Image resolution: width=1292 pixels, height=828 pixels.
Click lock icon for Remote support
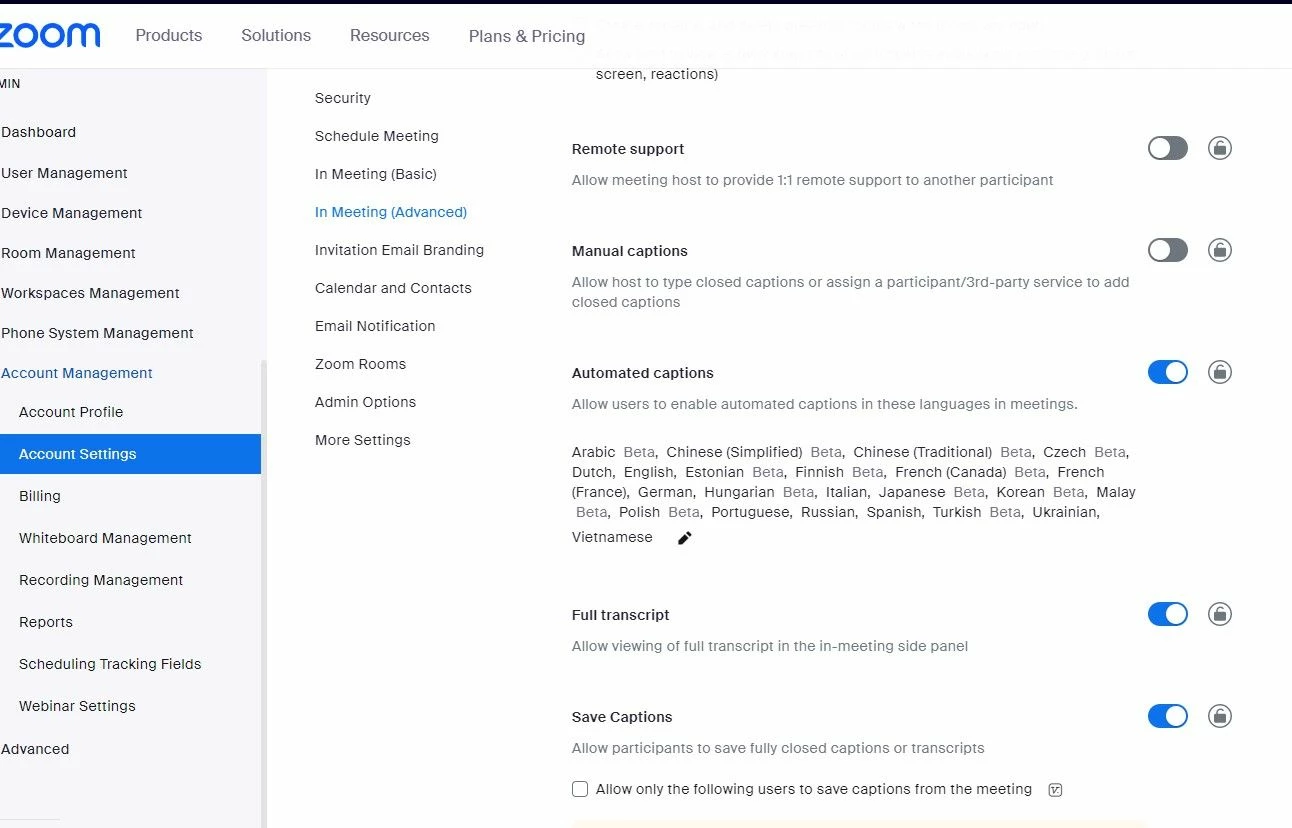(1219, 148)
